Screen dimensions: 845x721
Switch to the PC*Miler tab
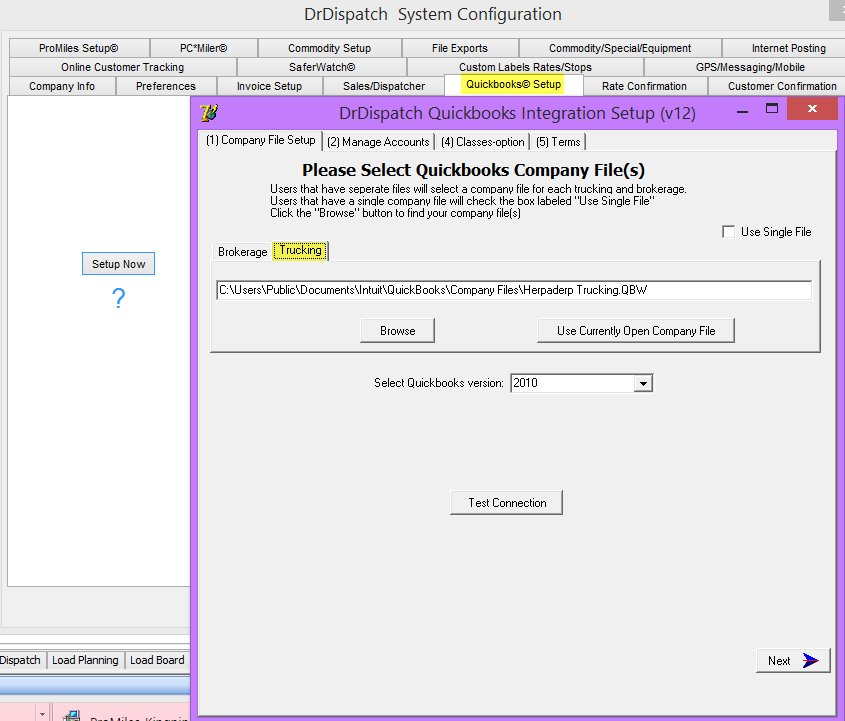click(204, 48)
